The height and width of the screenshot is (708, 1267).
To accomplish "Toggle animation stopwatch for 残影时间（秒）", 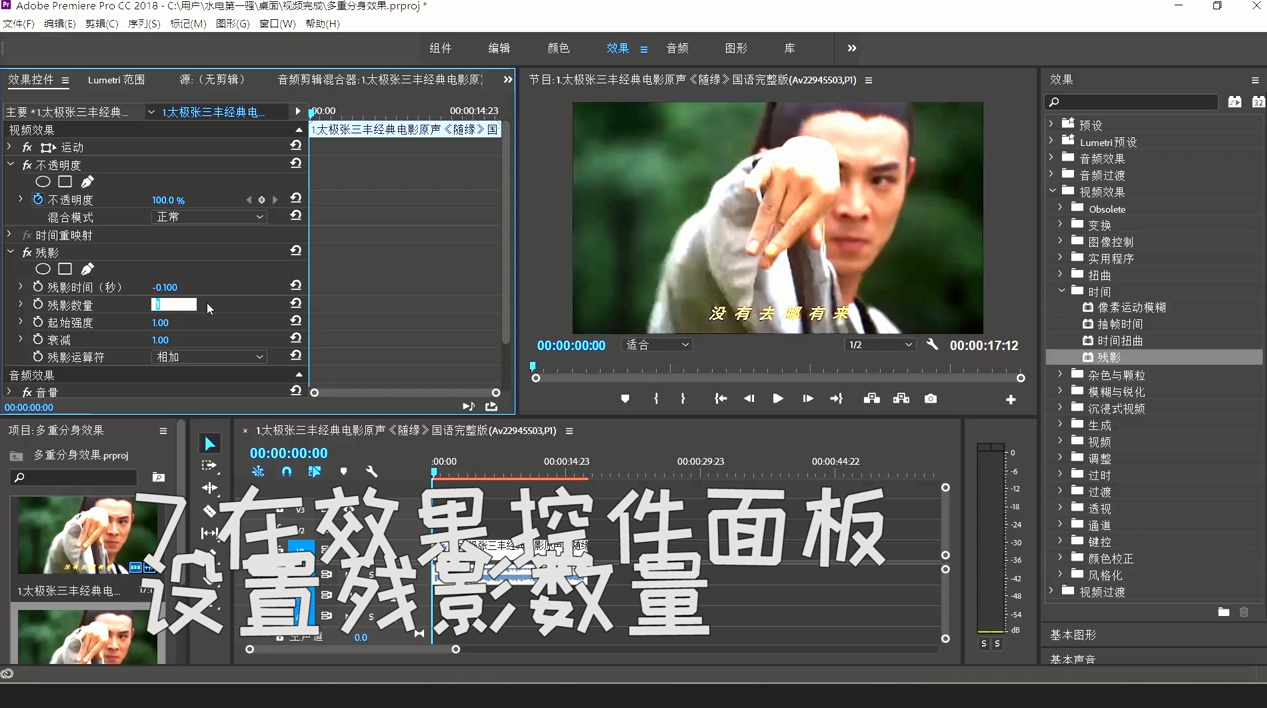I will 38,287.
